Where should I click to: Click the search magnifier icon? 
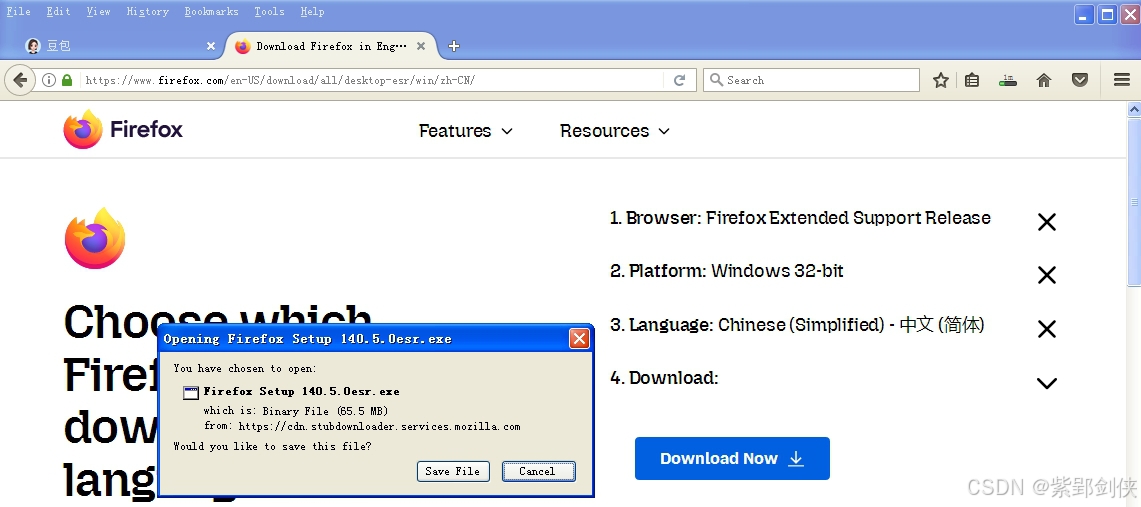(x=716, y=80)
